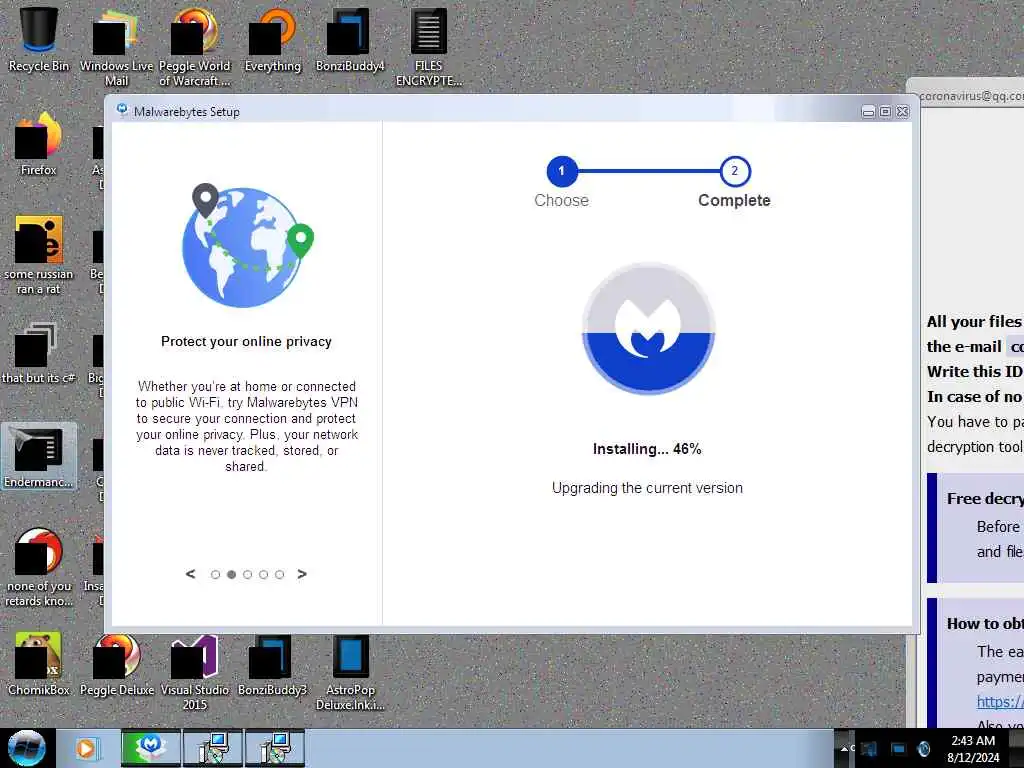Viewport: 1024px width, 768px height.
Task: Click last installer taskbar button
Action: [274, 748]
